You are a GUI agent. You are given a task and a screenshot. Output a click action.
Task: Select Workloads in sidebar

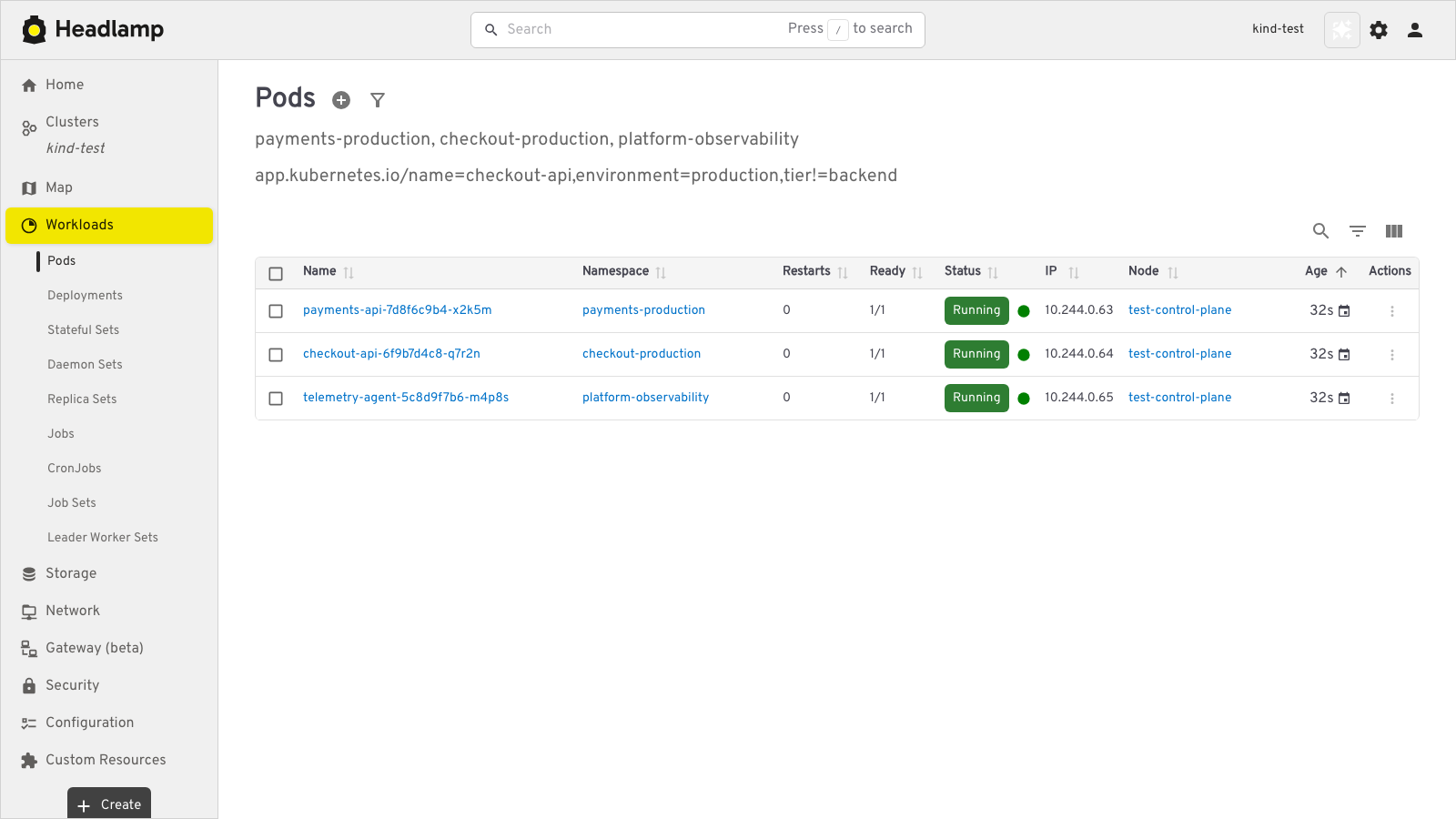click(x=109, y=225)
